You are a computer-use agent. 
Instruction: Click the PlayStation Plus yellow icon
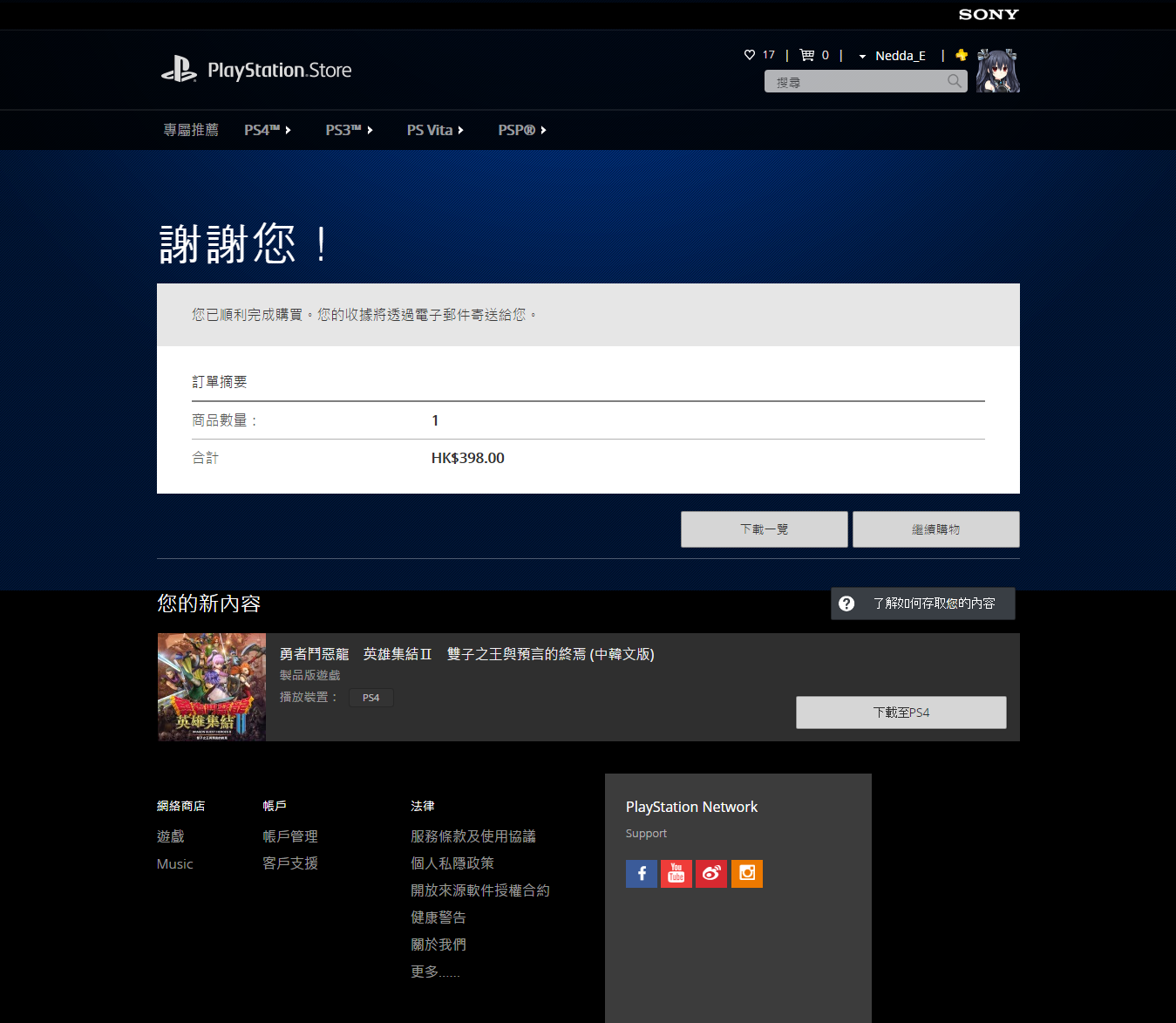[x=962, y=55]
